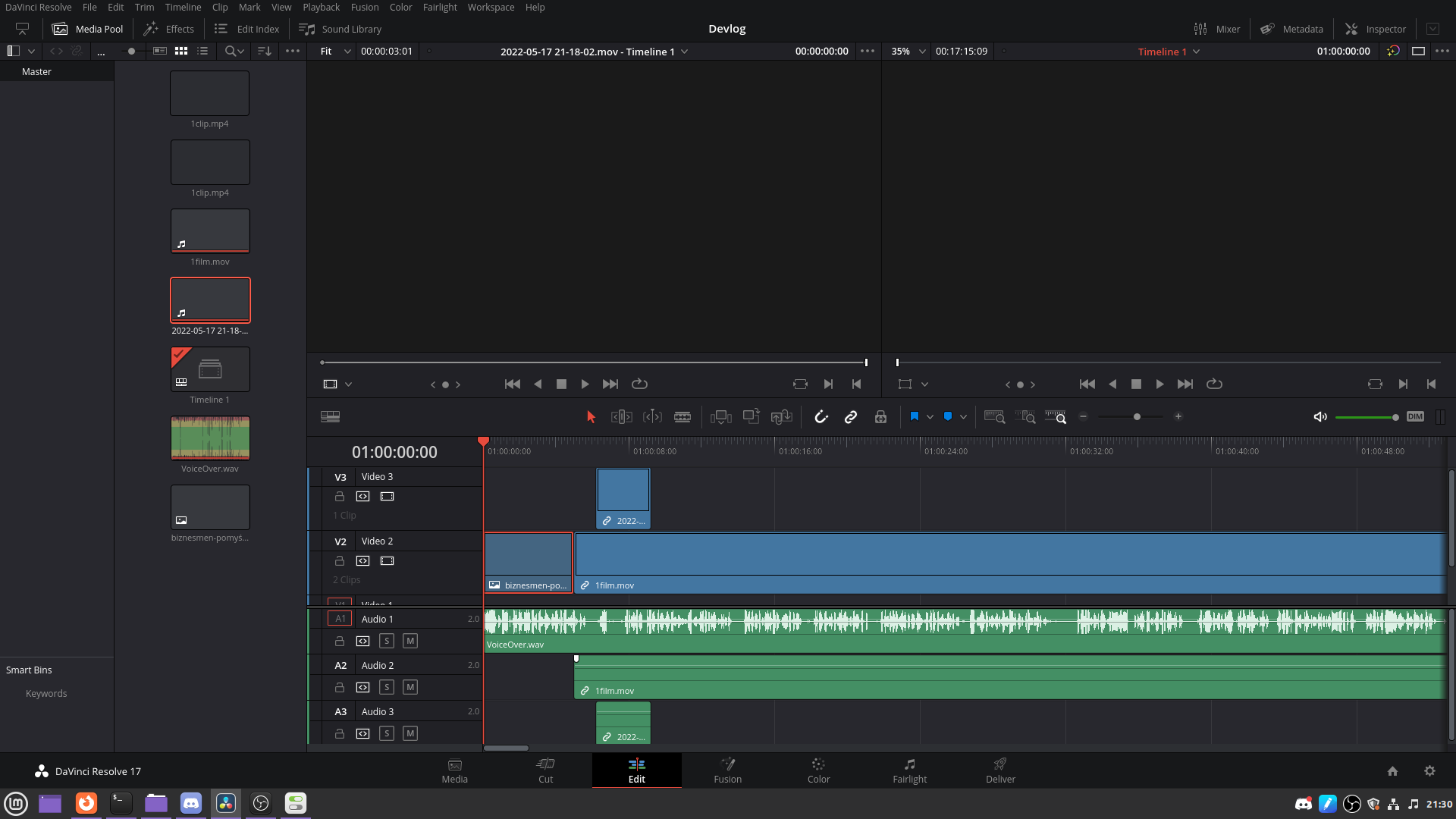Click the red playhead on timeline ruler
Image resolution: width=1456 pixels, height=819 pixels.
pyautogui.click(x=483, y=441)
